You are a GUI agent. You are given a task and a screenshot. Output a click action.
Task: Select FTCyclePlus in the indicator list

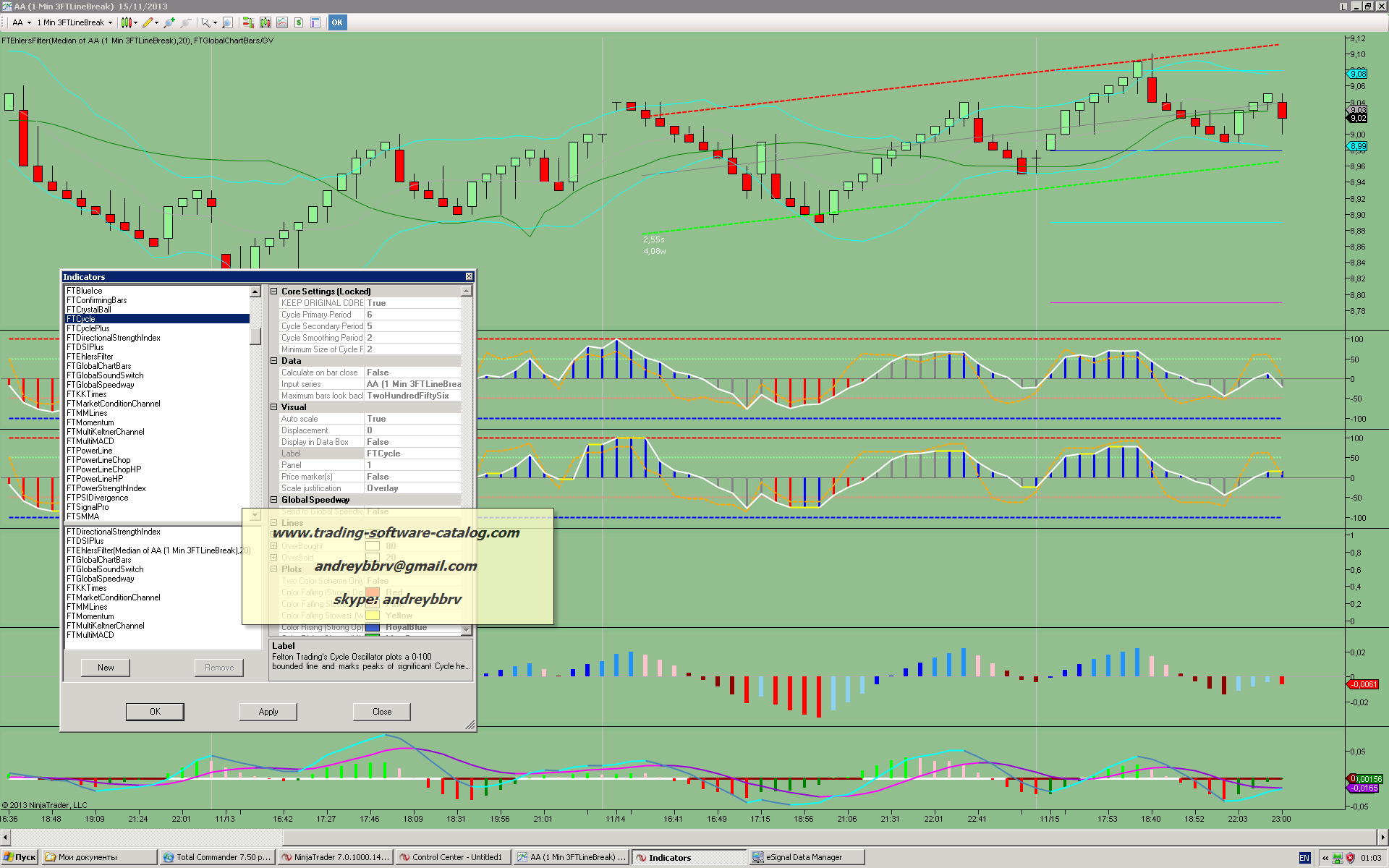(x=88, y=328)
